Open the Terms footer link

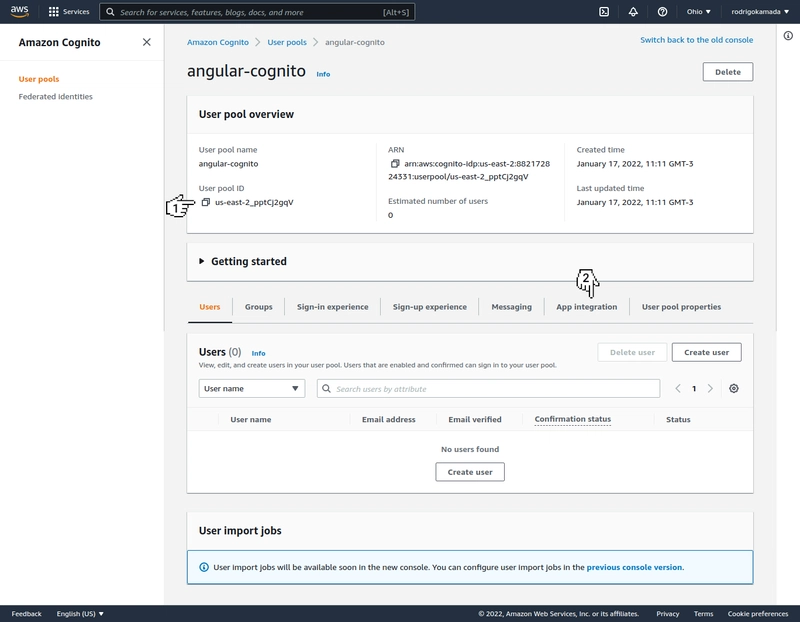tap(703, 614)
